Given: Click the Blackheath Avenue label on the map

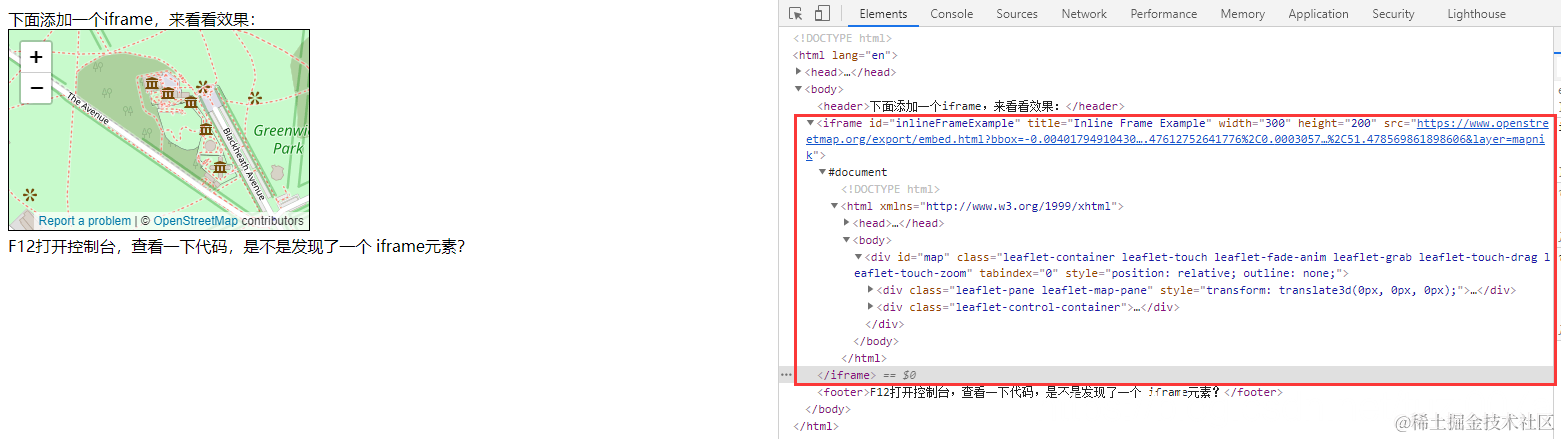Looking at the screenshot, I should click(x=244, y=163).
